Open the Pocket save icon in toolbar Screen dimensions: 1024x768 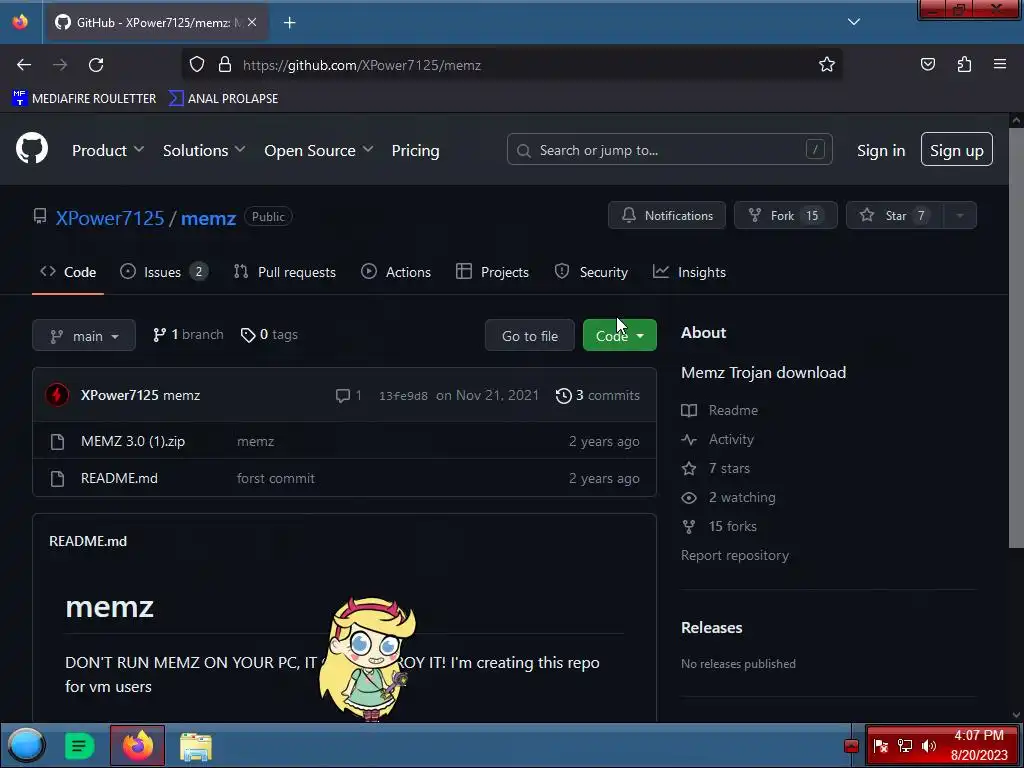tap(927, 64)
